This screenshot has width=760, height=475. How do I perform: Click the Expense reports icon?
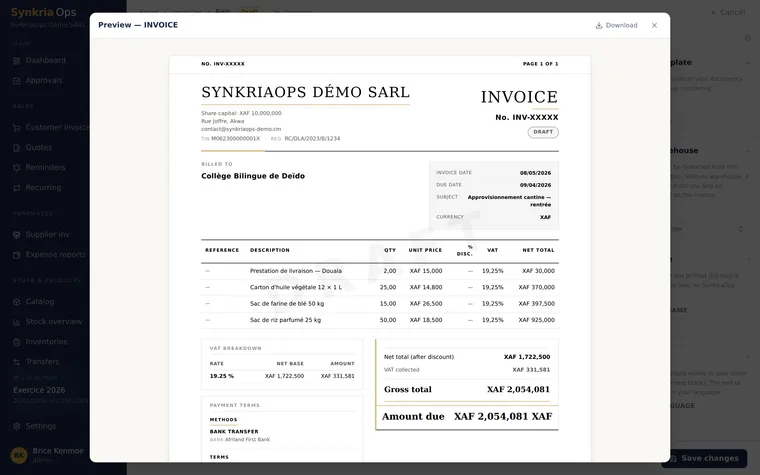click(16, 255)
